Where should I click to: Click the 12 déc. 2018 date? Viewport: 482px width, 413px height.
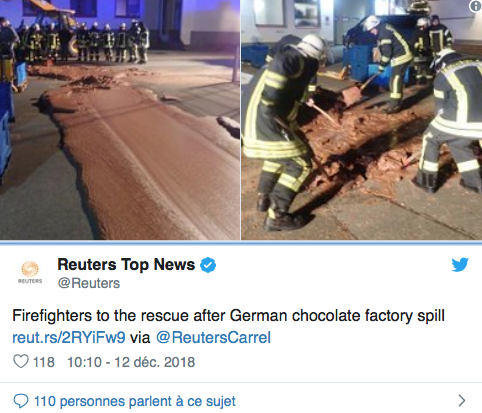click(x=155, y=362)
